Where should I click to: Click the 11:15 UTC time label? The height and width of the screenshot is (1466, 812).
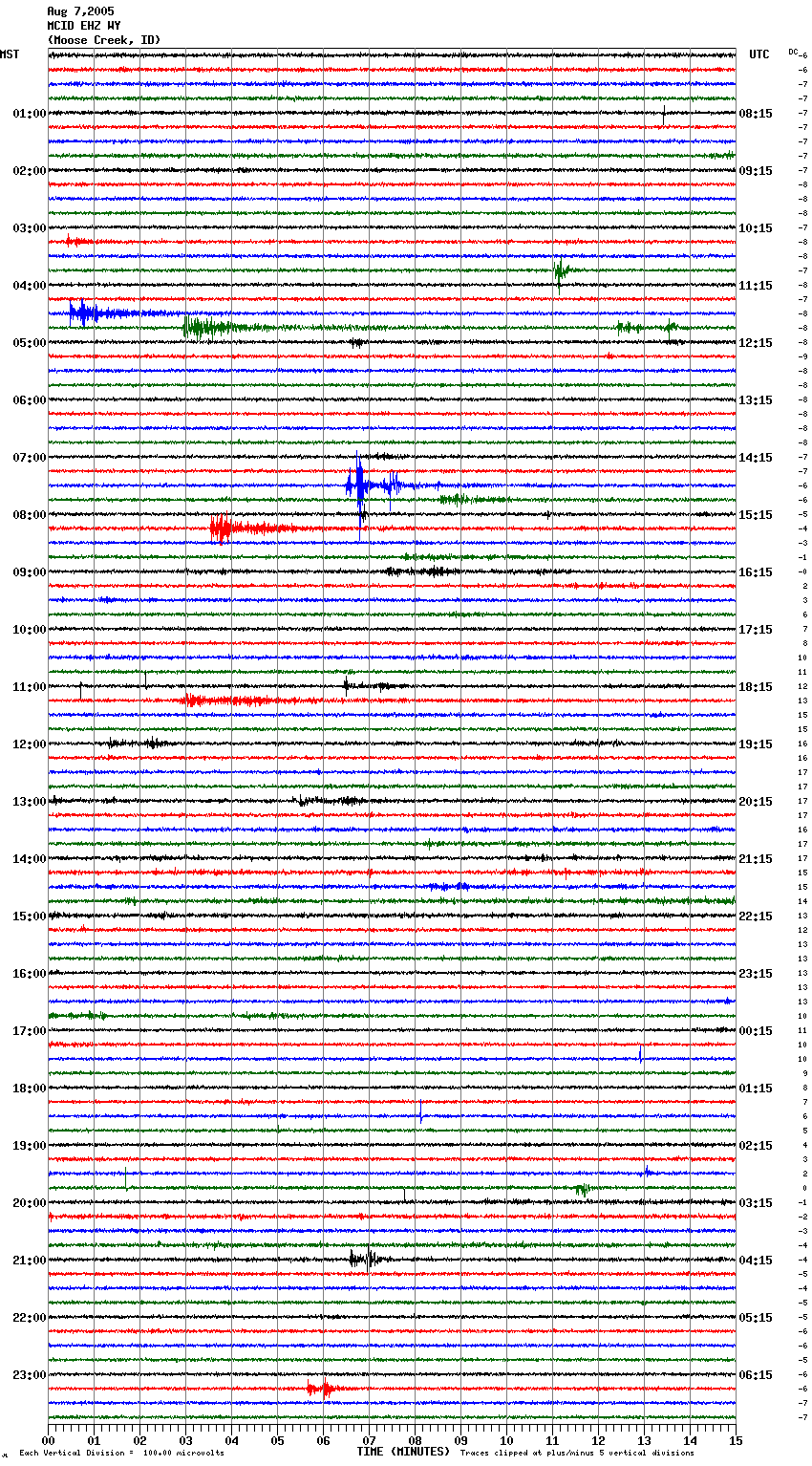[x=756, y=286]
